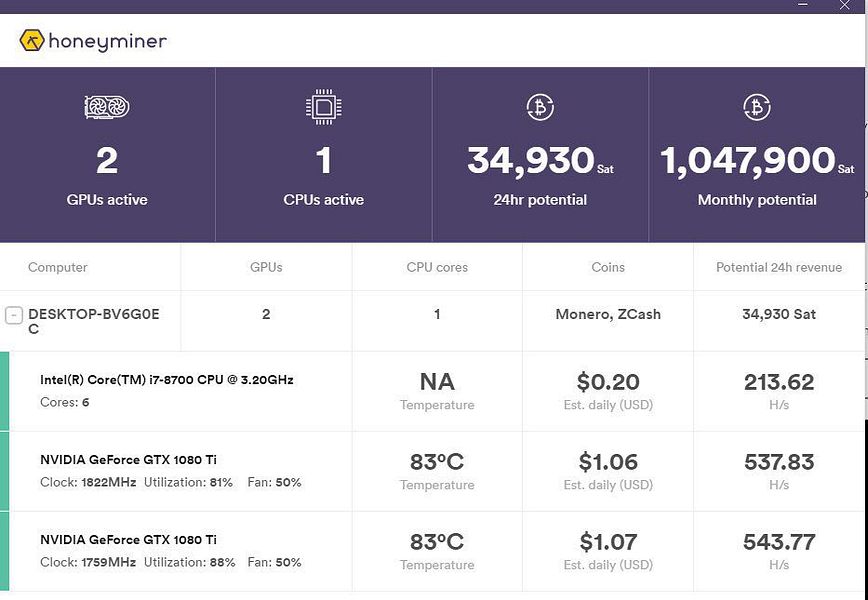Click the Monero, ZCash coins cell
The height and width of the screenshot is (600, 868).
[x=608, y=314]
